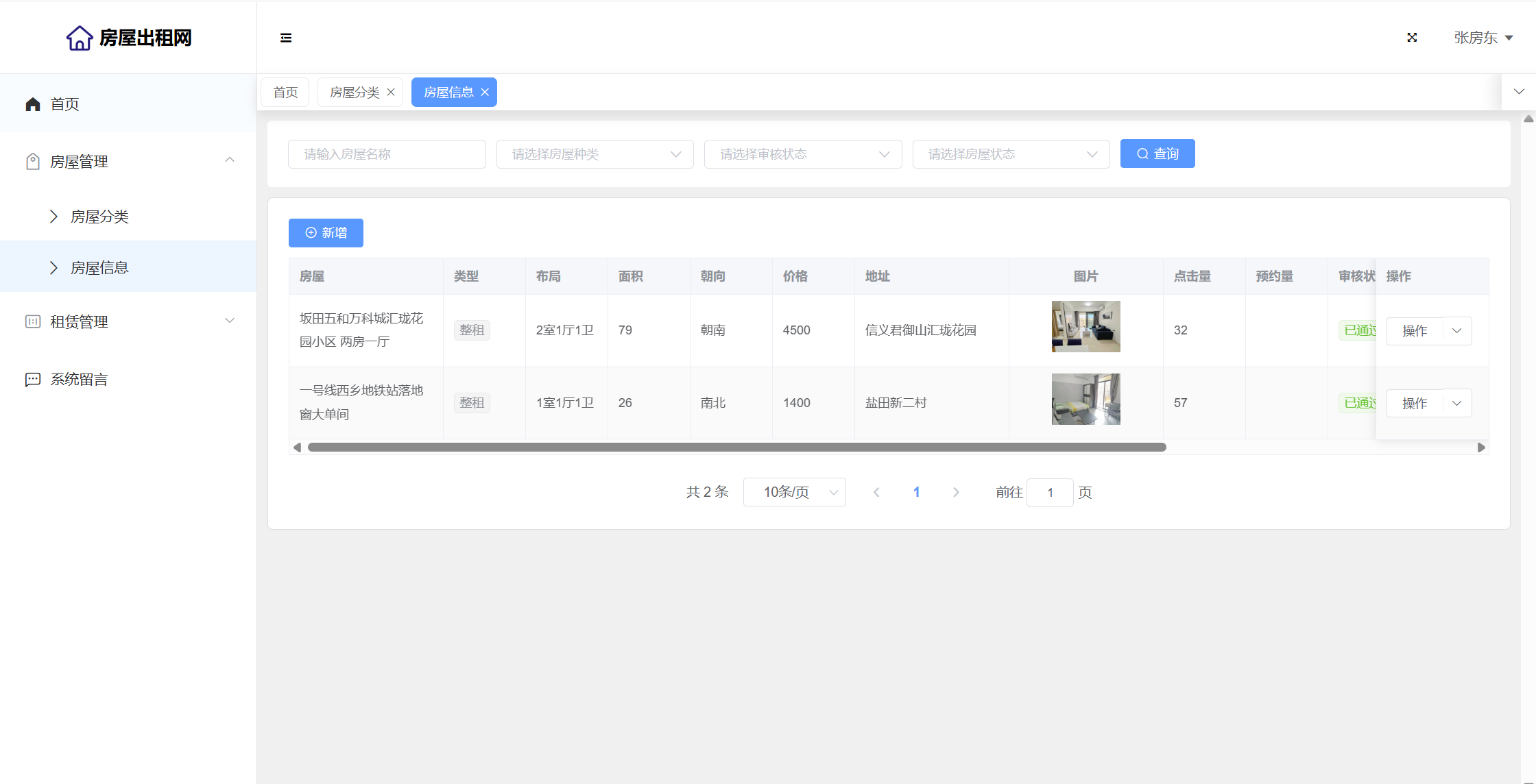Click the 系统留言 message icon
1536x784 pixels.
33,380
